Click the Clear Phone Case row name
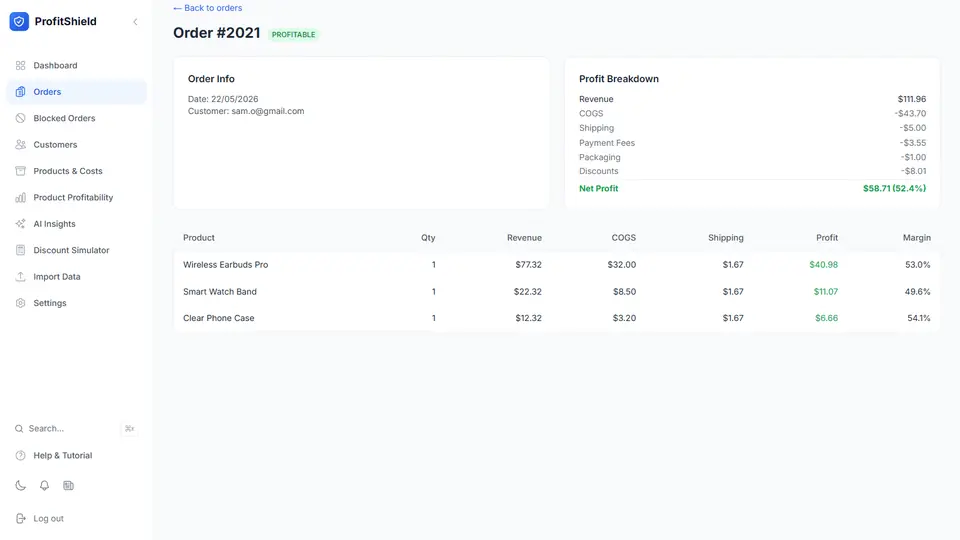This screenshot has height=540, width=960. [219, 318]
